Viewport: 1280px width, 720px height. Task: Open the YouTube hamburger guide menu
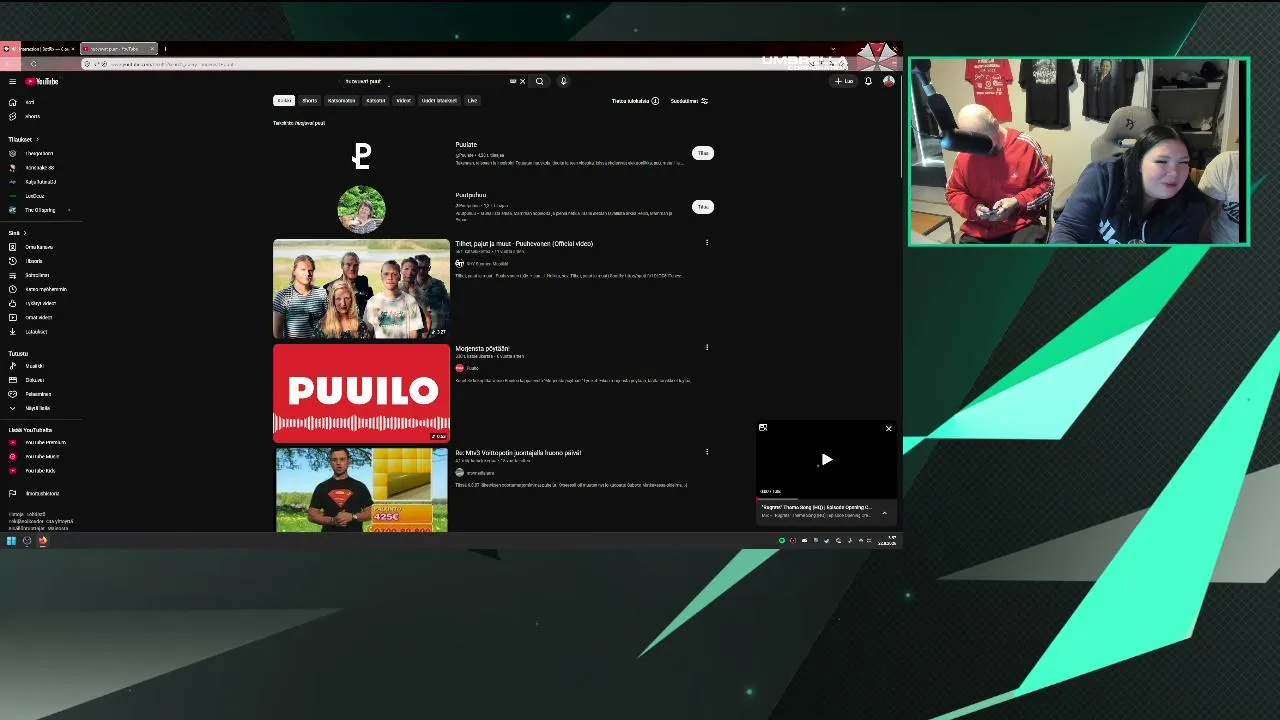pos(12,81)
